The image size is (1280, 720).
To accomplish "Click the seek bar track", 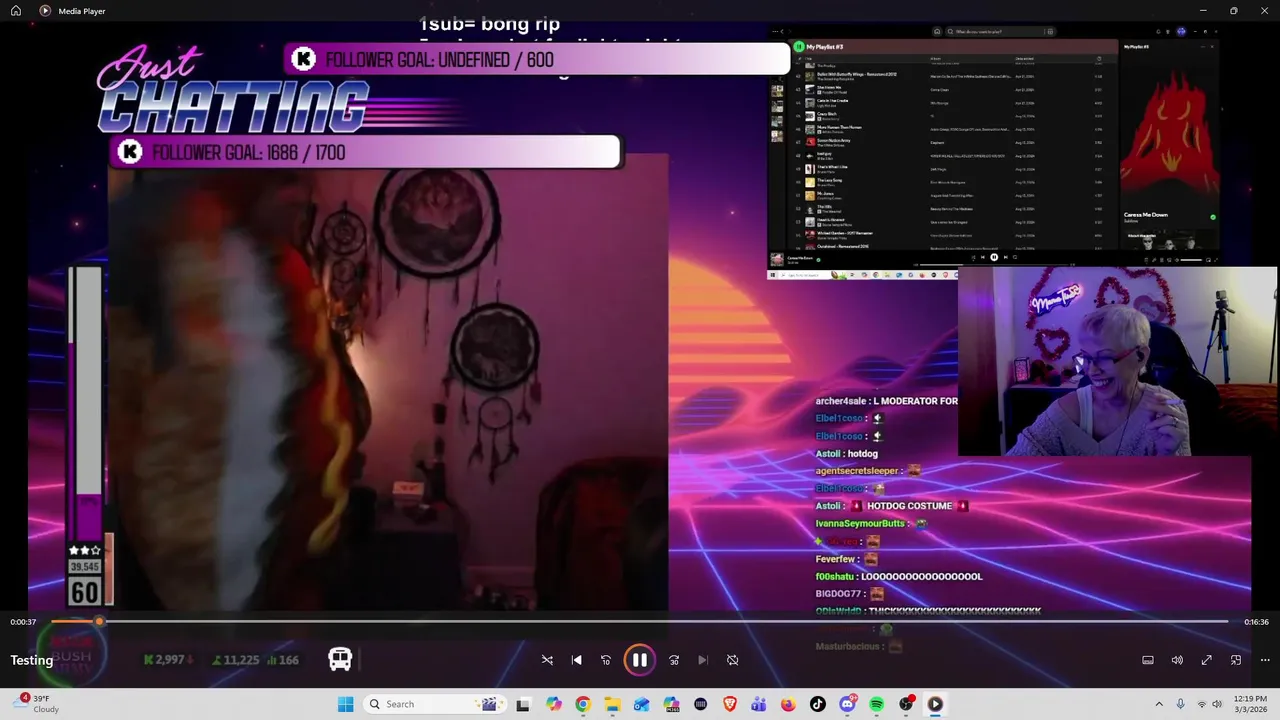I will pyautogui.click(x=640, y=622).
